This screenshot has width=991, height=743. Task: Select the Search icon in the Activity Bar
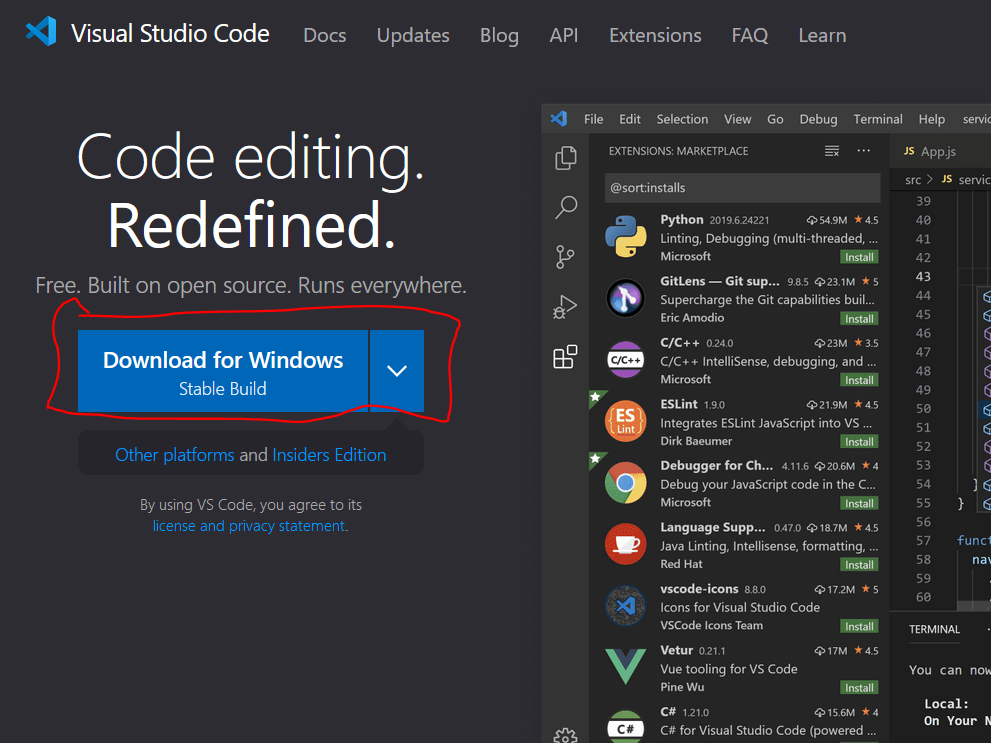click(565, 207)
